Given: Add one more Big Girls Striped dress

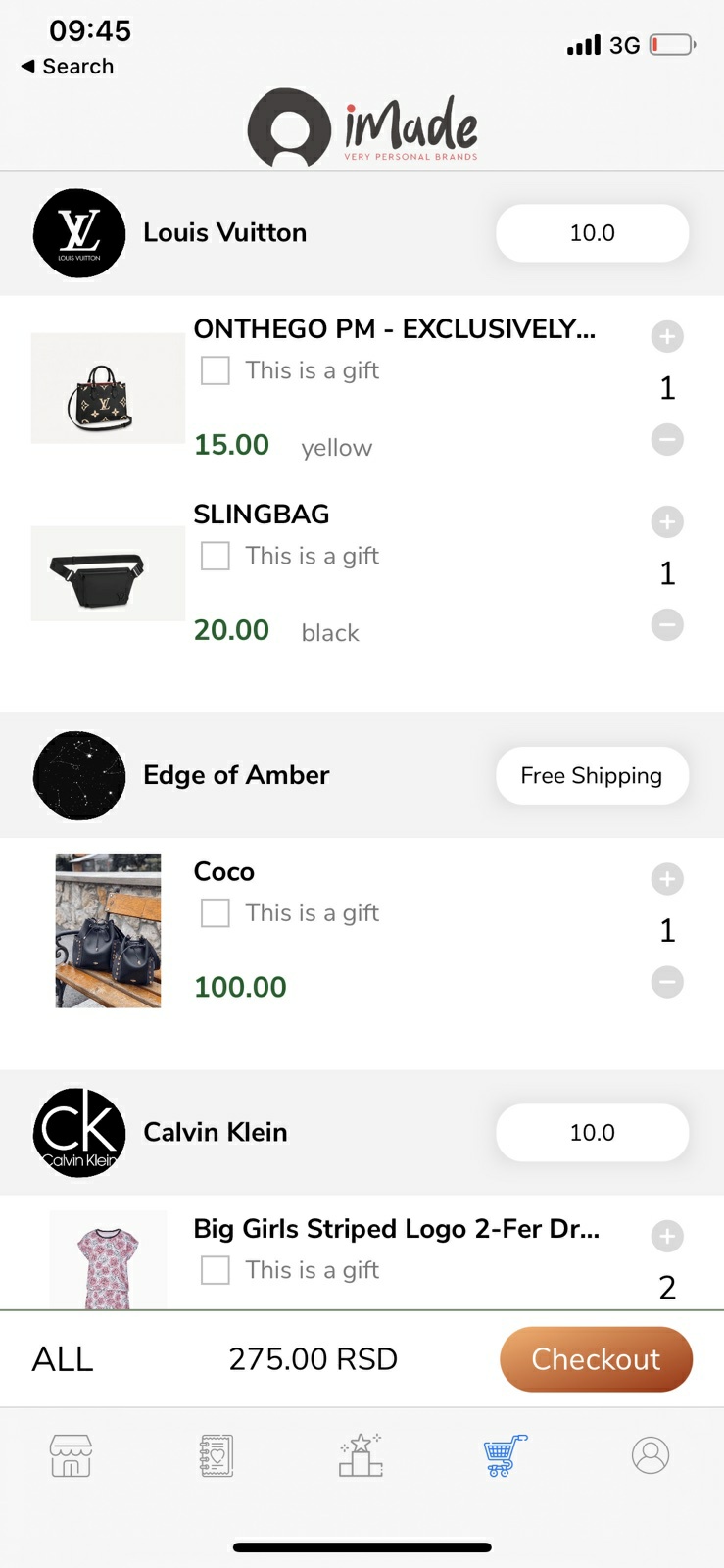Looking at the screenshot, I should 667,1236.
